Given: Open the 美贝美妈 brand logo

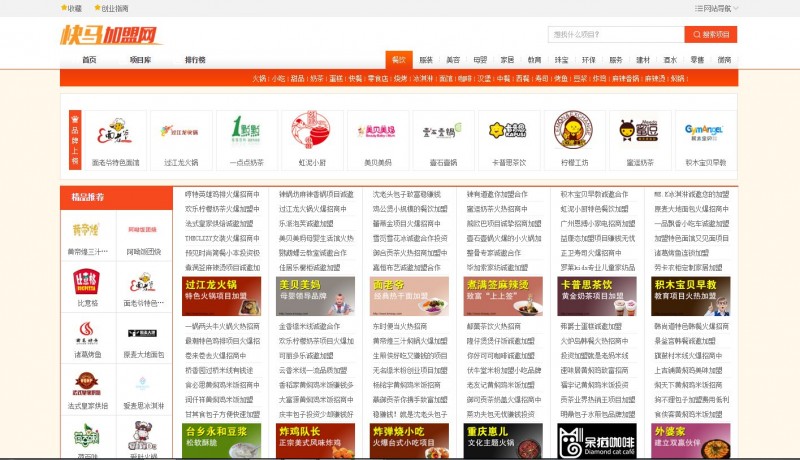Looking at the screenshot, I should coord(378,132).
